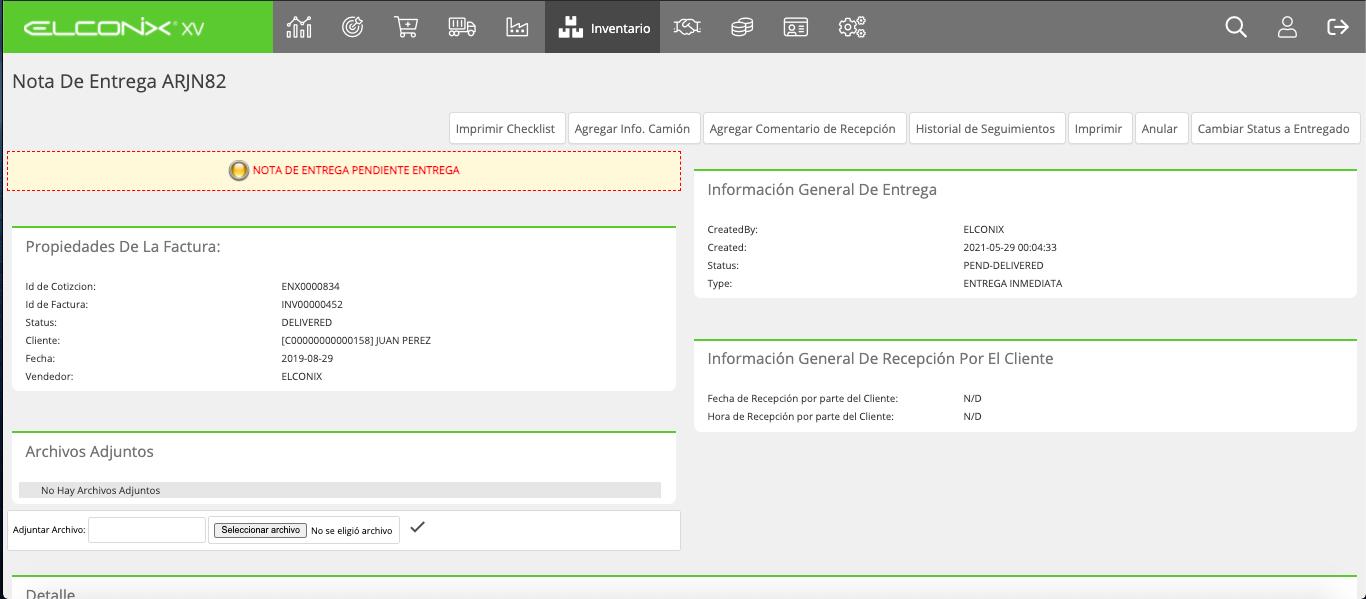Open the ID card module icon
Image resolution: width=1366 pixels, height=599 pixels.
(x=795, y=27)
